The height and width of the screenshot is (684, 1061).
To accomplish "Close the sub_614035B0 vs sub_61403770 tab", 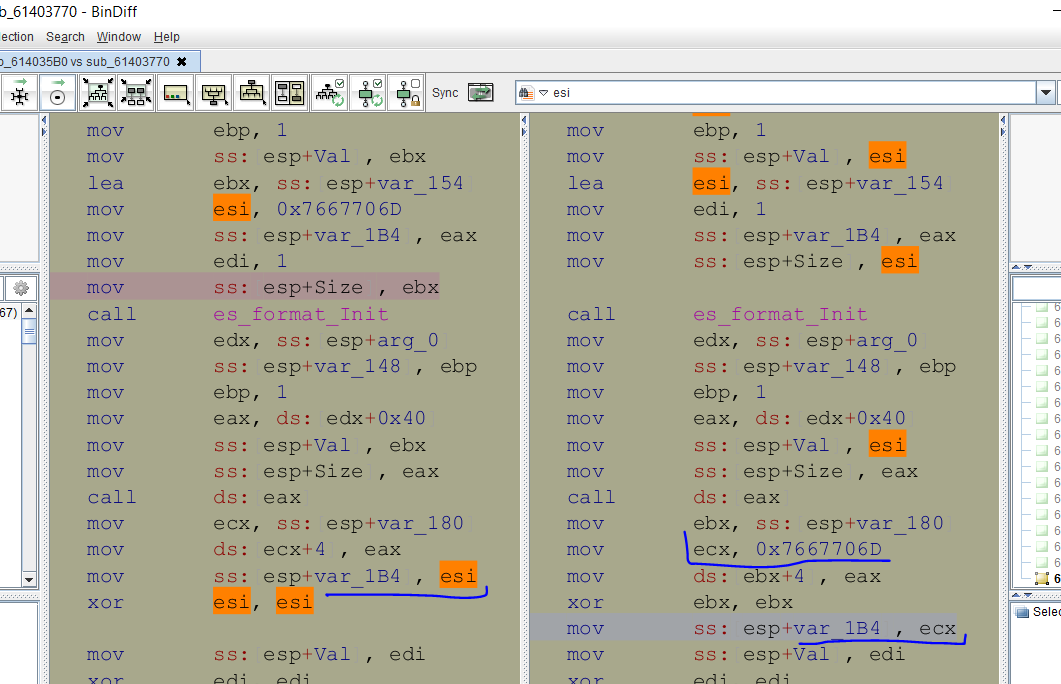I will [181, 61].
